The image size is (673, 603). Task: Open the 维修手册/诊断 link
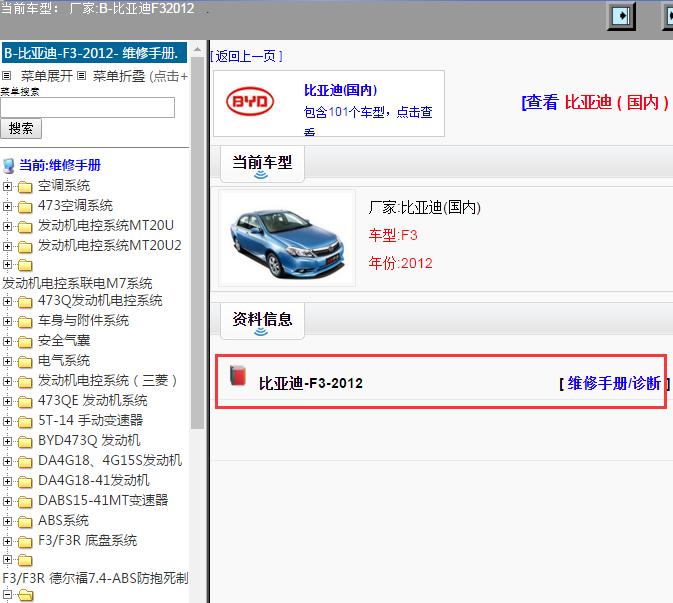click(x=614, y=383)
